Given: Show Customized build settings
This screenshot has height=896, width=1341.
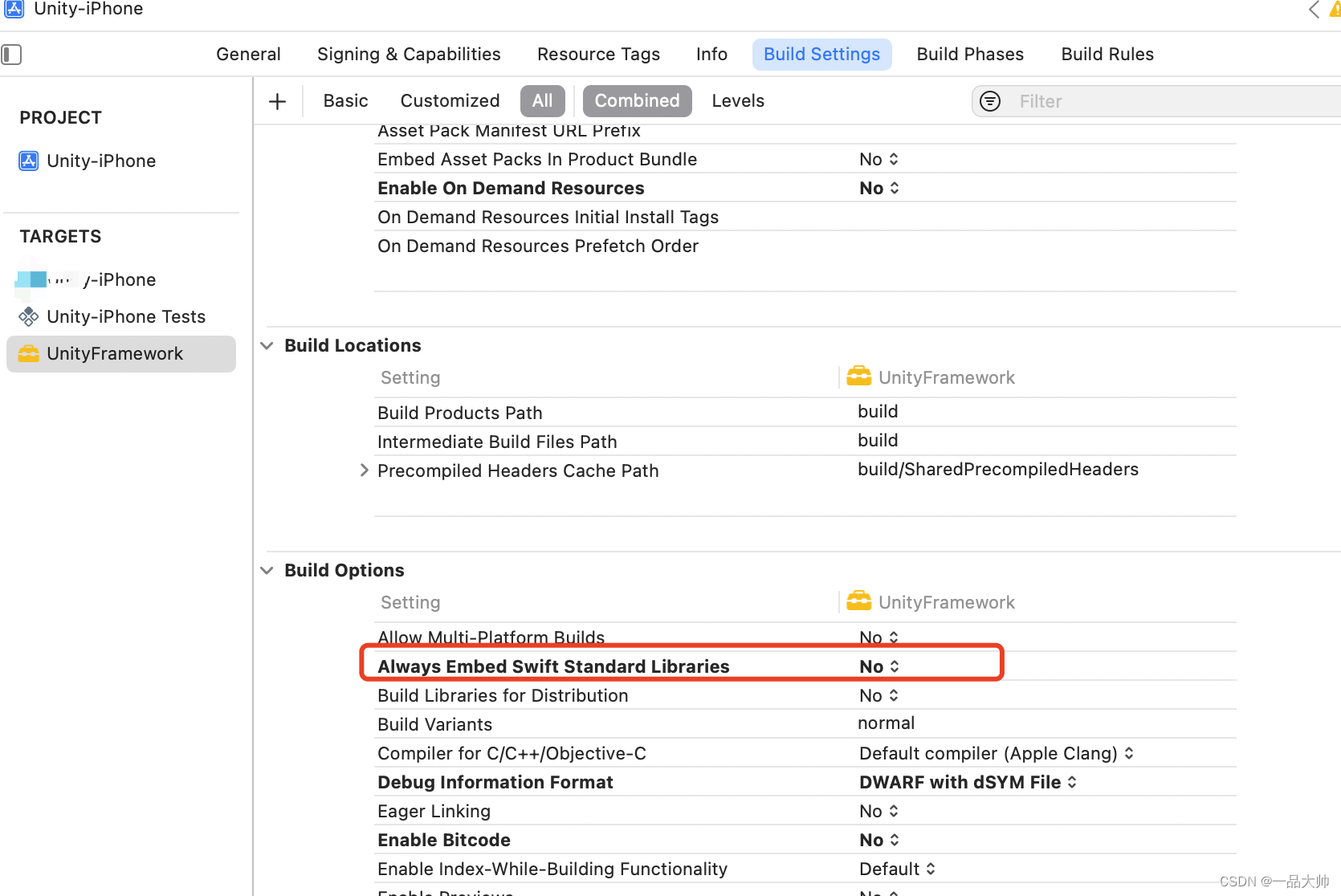Looking at the screenshot, I should [x=450, y=101].
